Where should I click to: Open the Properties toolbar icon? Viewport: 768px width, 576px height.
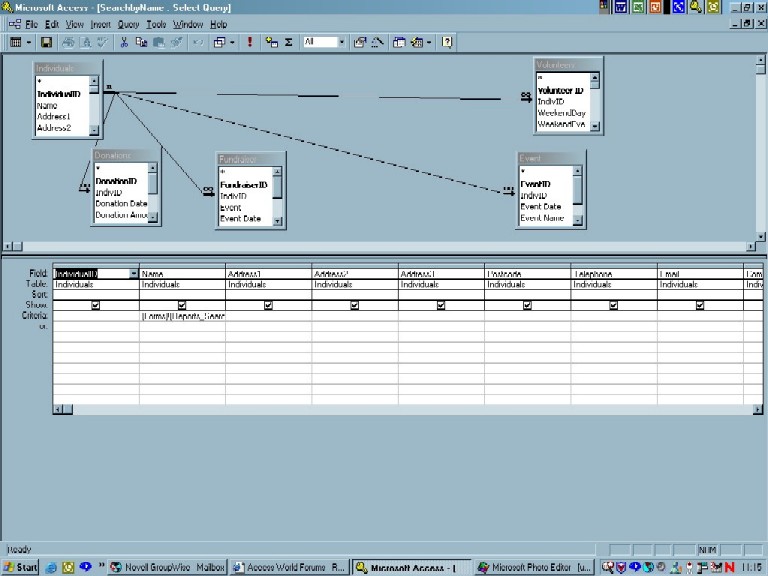(x=359, y=42)
